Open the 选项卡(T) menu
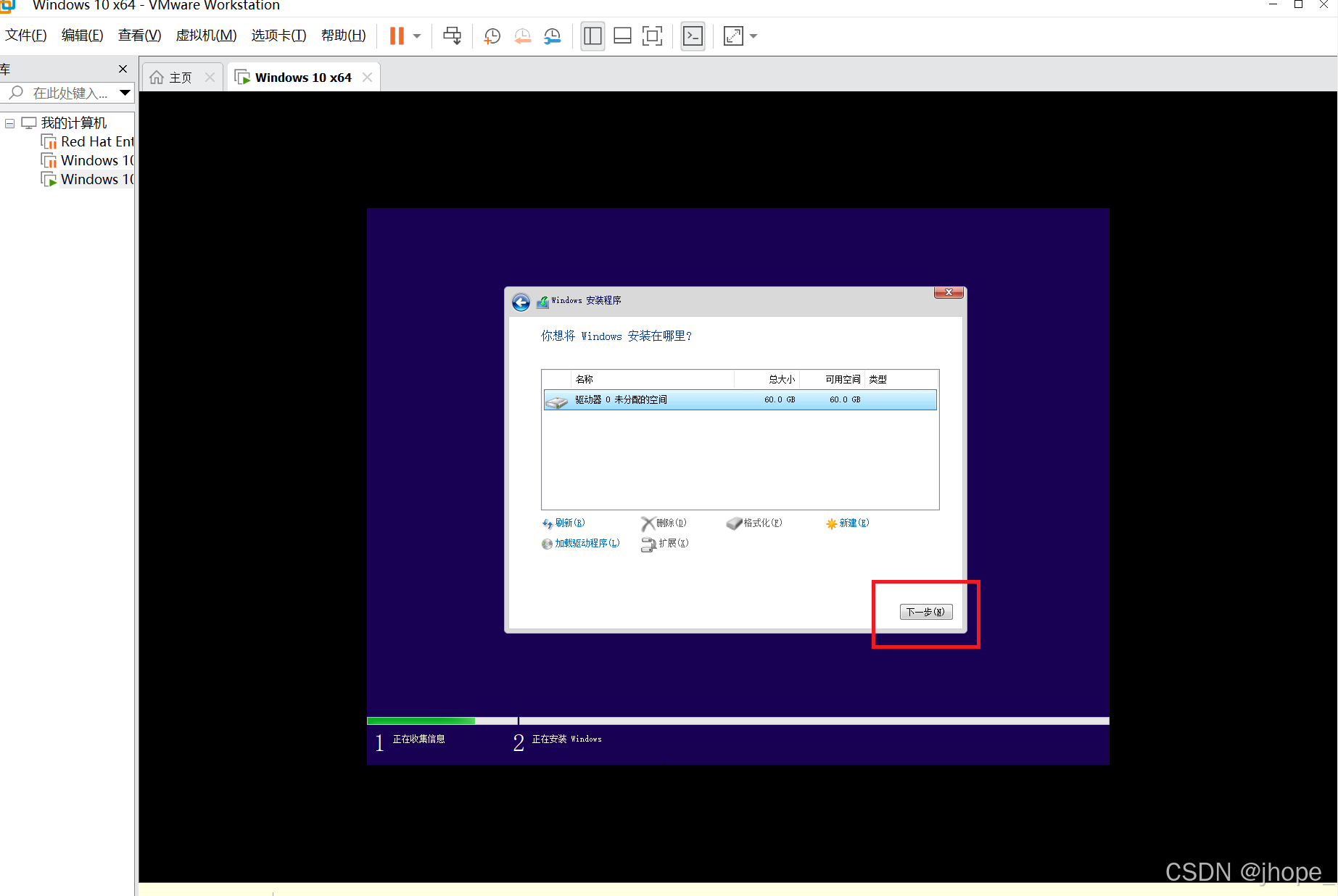This screenshot has height=896, width=1338. tap(279, 36)
